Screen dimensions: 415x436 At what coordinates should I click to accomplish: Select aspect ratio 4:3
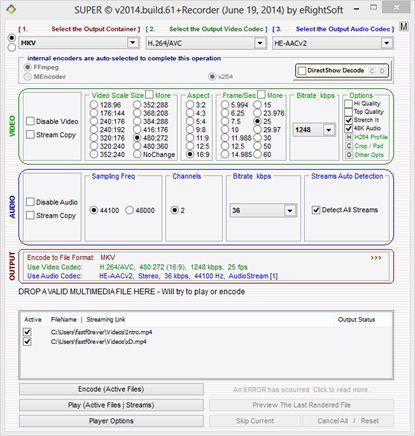pos(190,113)
